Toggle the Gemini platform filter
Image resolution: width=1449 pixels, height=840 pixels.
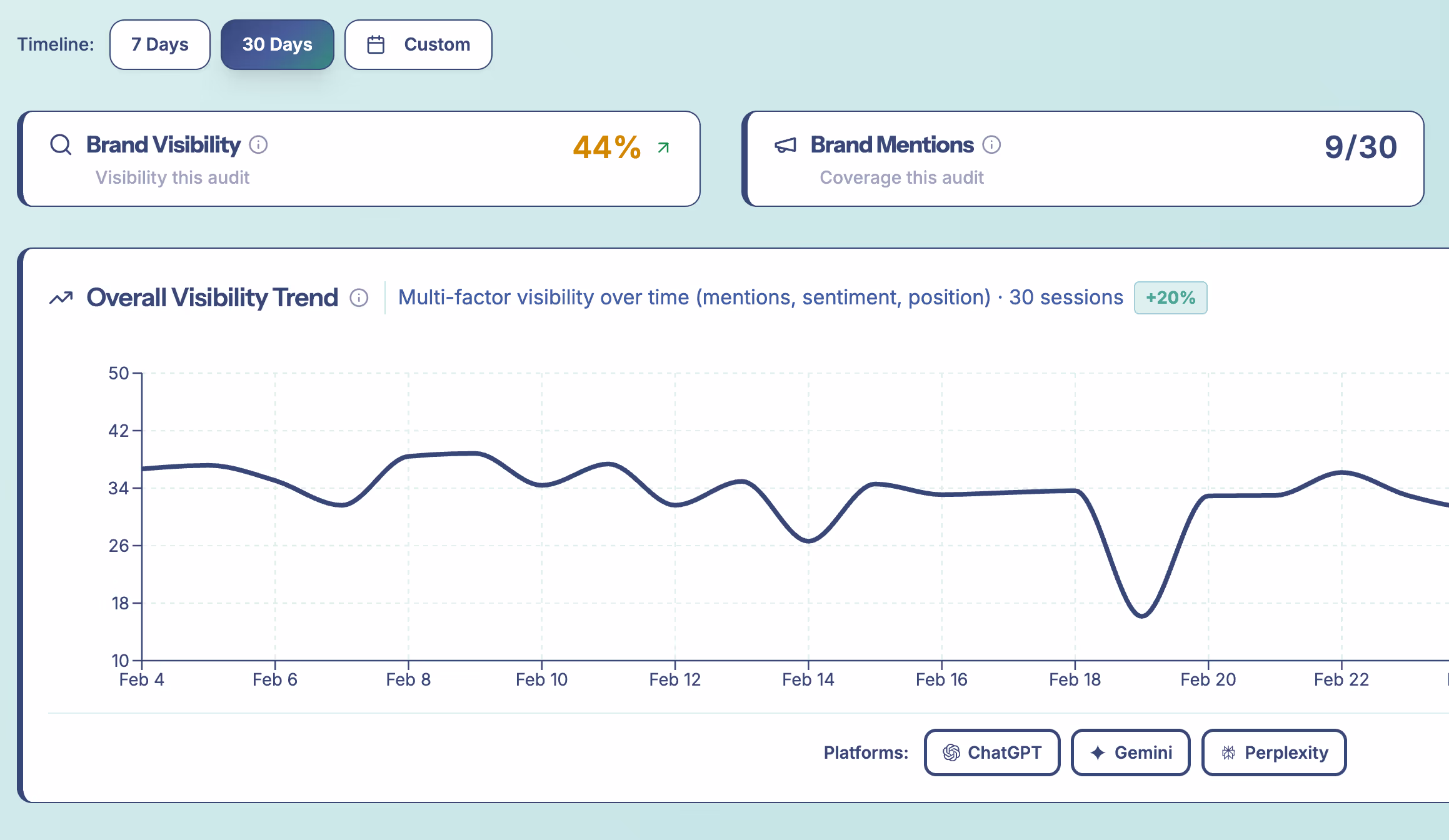tap(1130, 752)
